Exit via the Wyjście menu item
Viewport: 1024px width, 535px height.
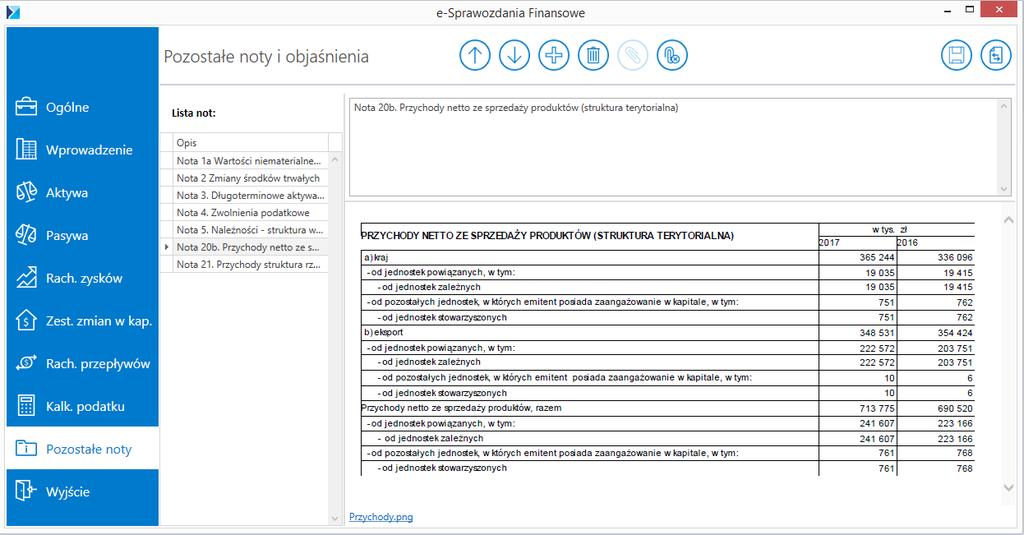82,491
